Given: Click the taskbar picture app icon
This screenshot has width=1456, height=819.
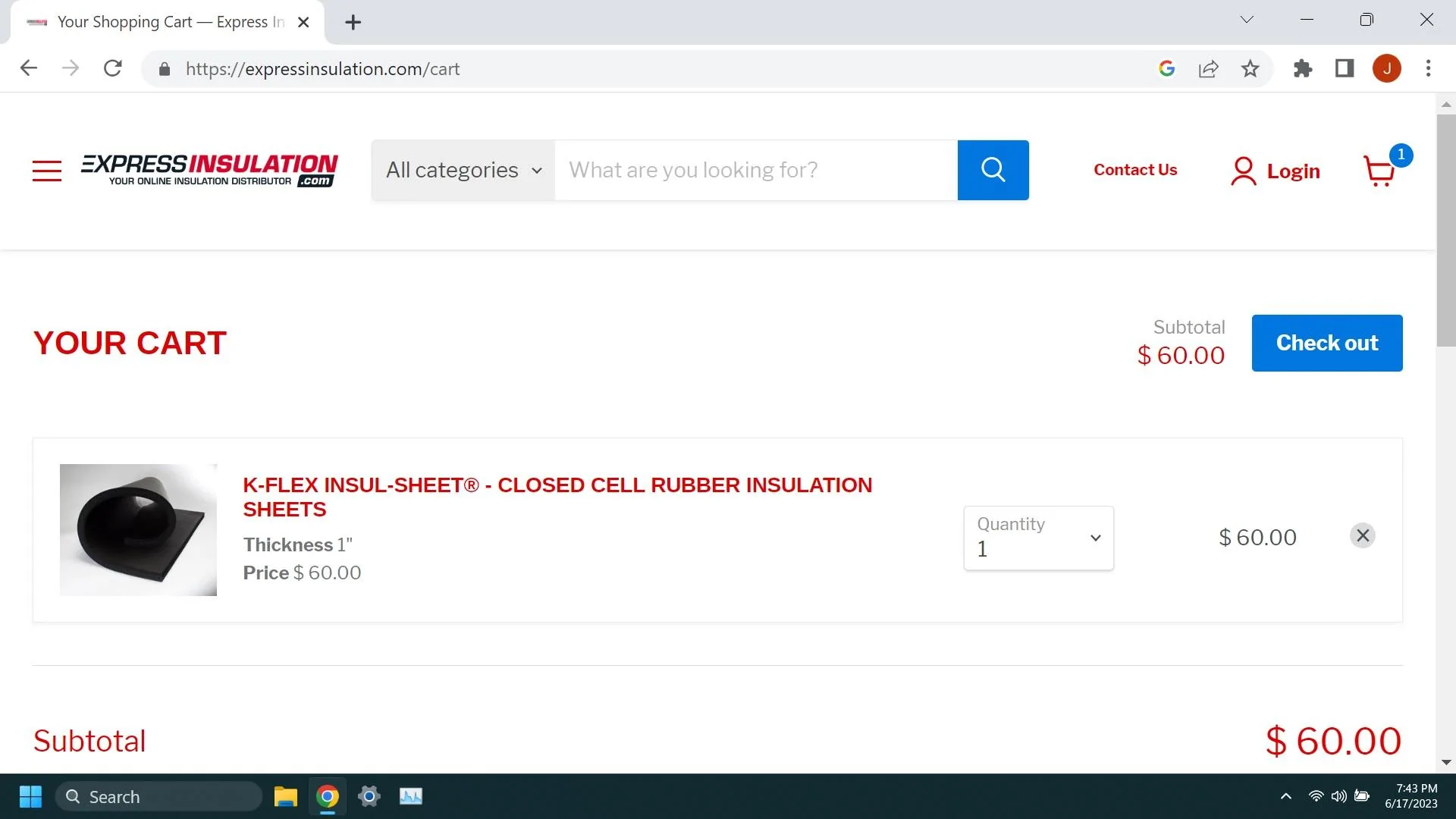Looking at the screenshot, I should [x=411, y=796].
